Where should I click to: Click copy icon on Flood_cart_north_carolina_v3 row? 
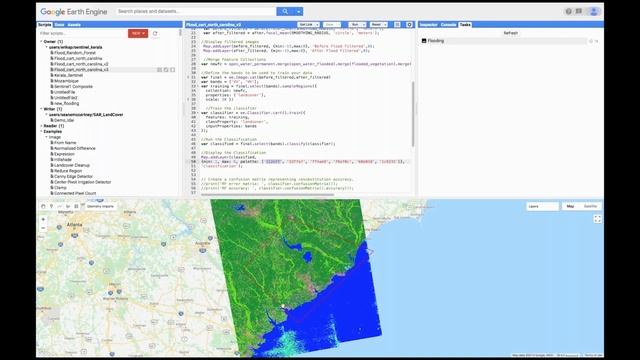tap(166, 70)
